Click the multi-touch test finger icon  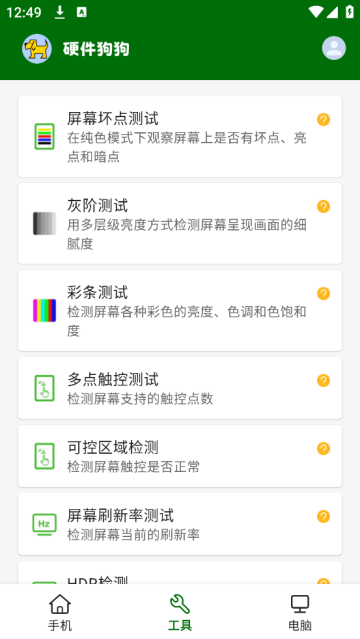(44, 388)
